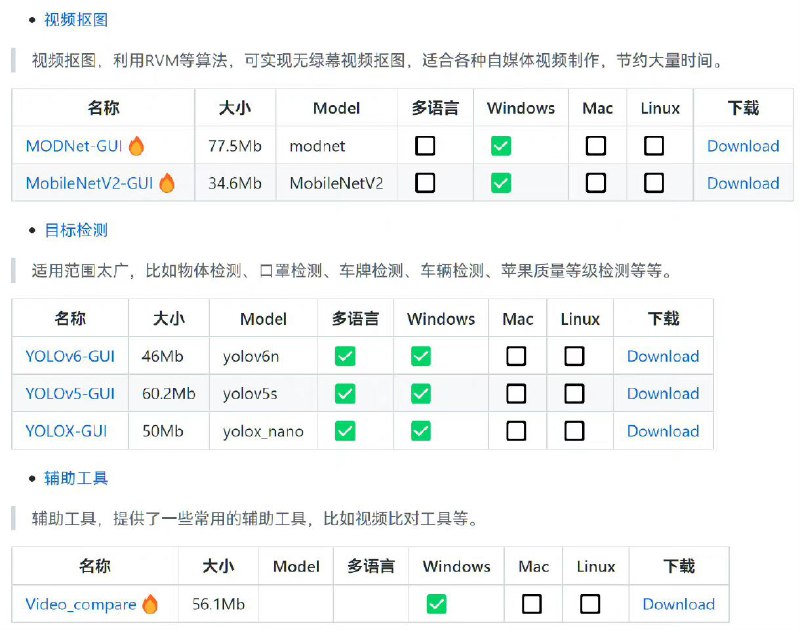Enable the Mac checkbox for MobileNetV2-GUI

597,183
